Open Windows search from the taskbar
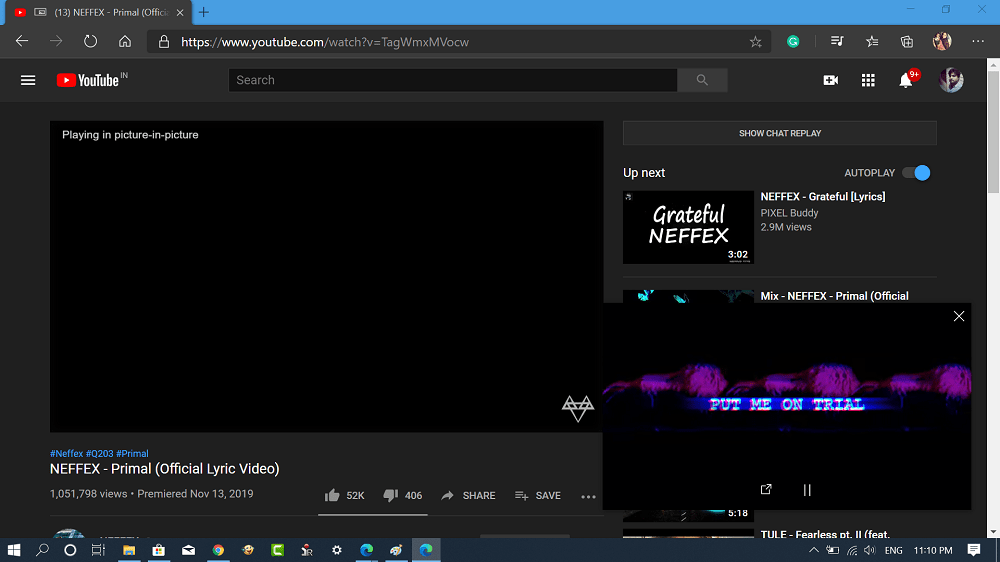The image size is (1000, 562). click(42, 550)
